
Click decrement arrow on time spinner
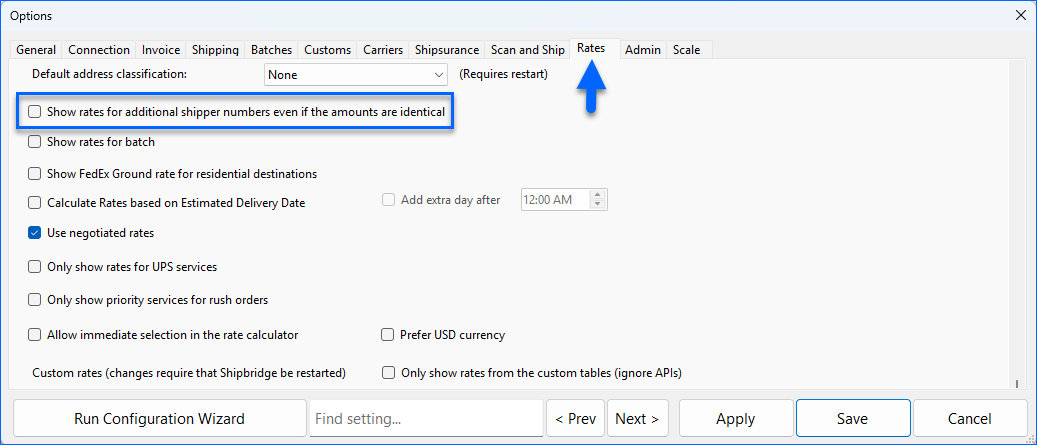click(x=598, y=205)
